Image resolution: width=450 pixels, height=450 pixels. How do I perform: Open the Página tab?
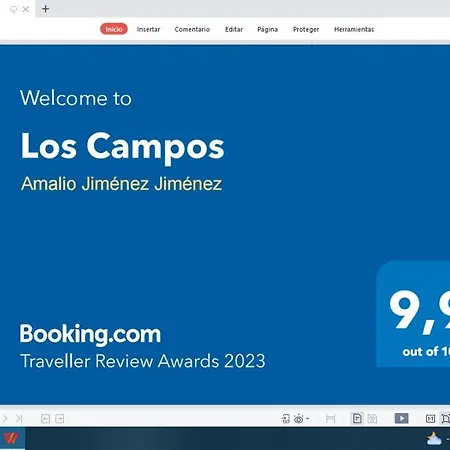click(x=267, y=29)
